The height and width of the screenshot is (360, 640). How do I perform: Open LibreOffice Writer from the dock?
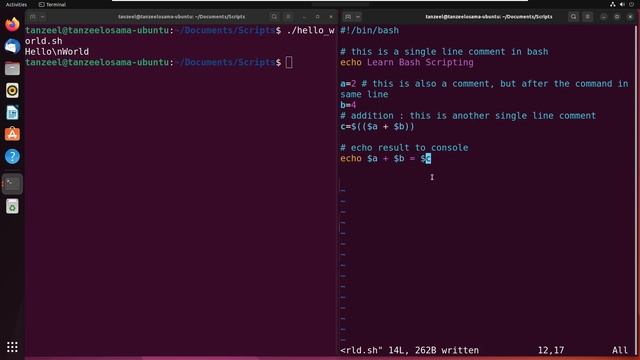point(12,112)
